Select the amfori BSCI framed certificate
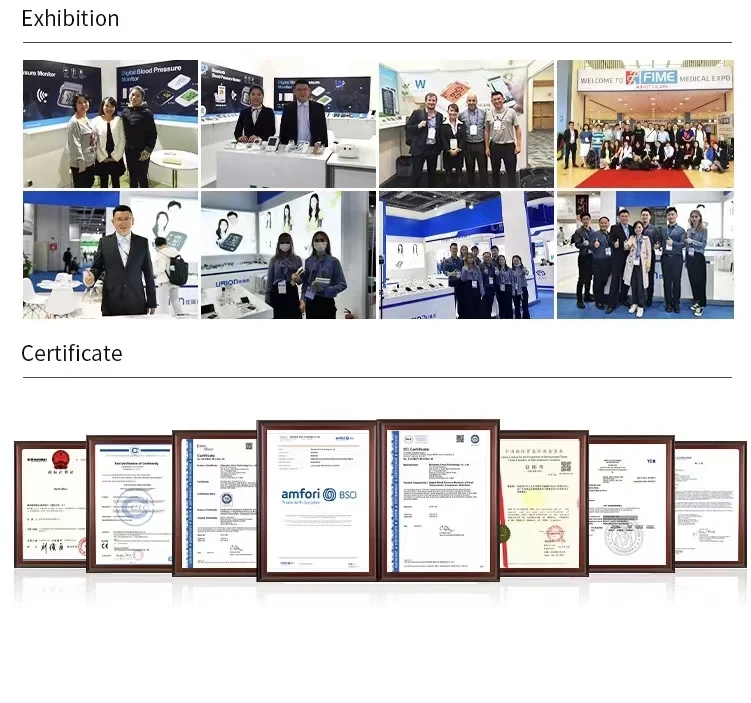751x703 pixels. (x=318, y=500)
